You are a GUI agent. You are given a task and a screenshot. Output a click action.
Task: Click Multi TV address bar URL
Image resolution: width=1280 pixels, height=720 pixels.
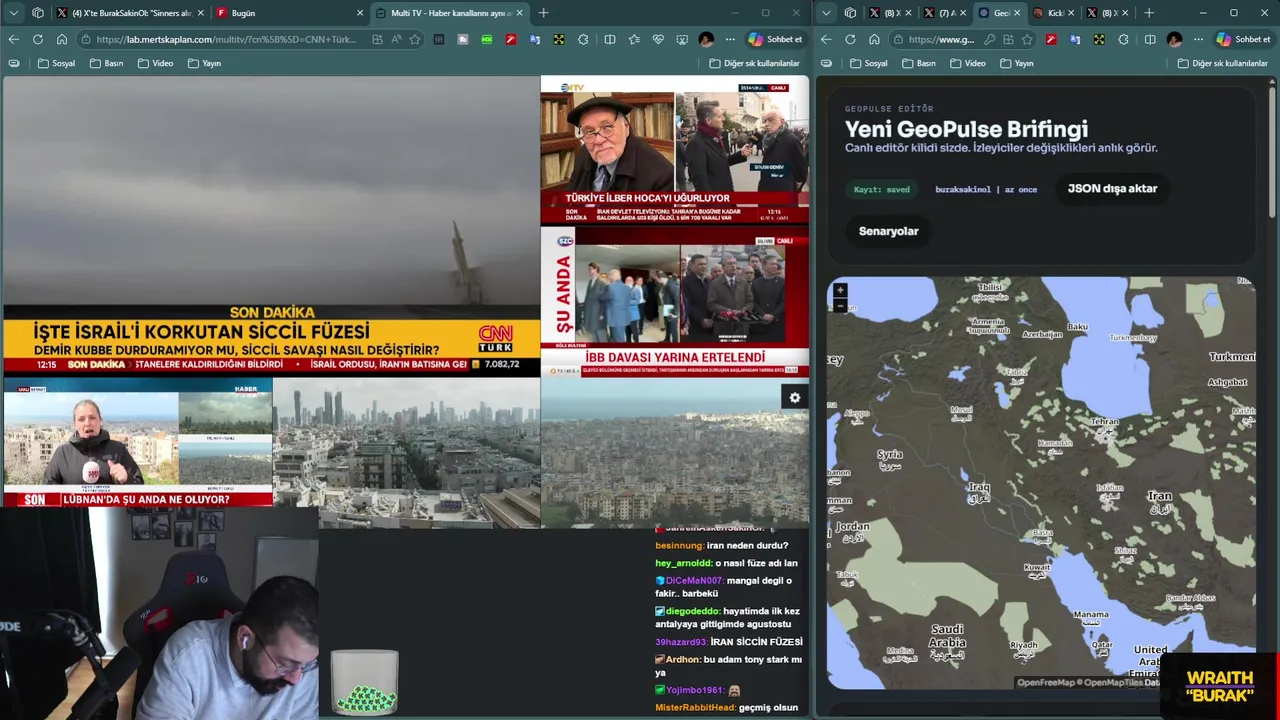pyautogui.click(x=226, y=39)
